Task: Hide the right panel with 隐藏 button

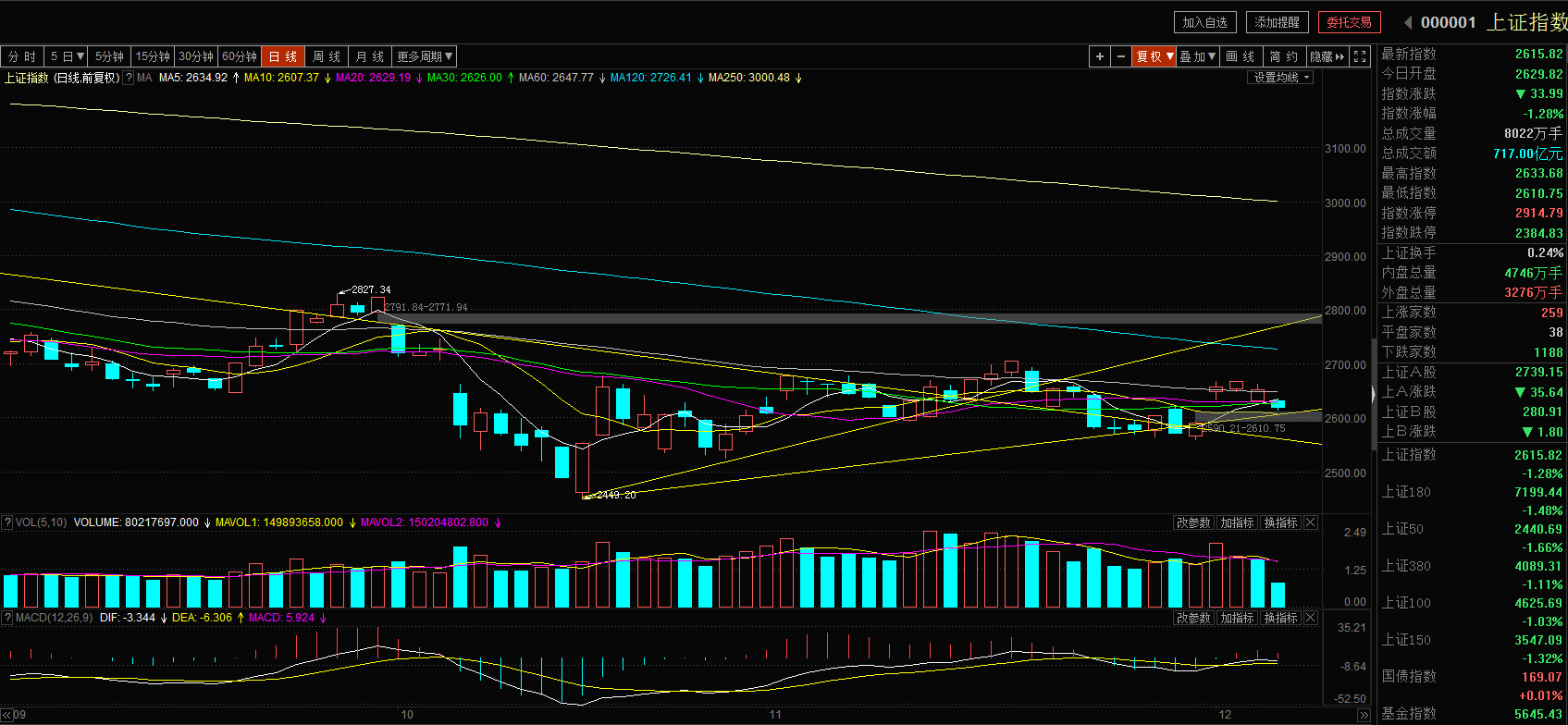Action: (x=1327, y=56)
